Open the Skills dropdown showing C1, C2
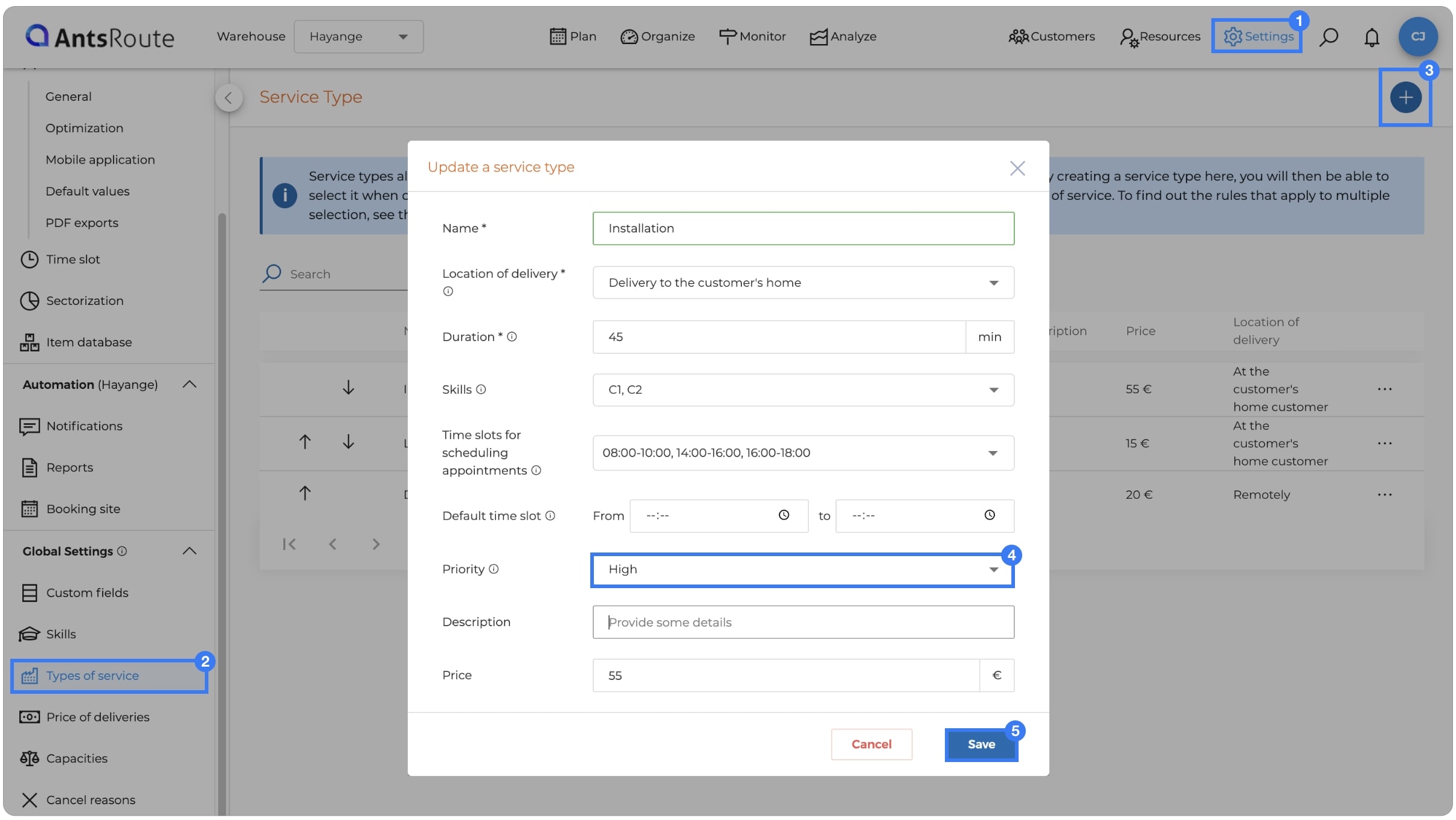Image resolution: width=1456 pixels, height=820 pixels. tap(803, 390)
